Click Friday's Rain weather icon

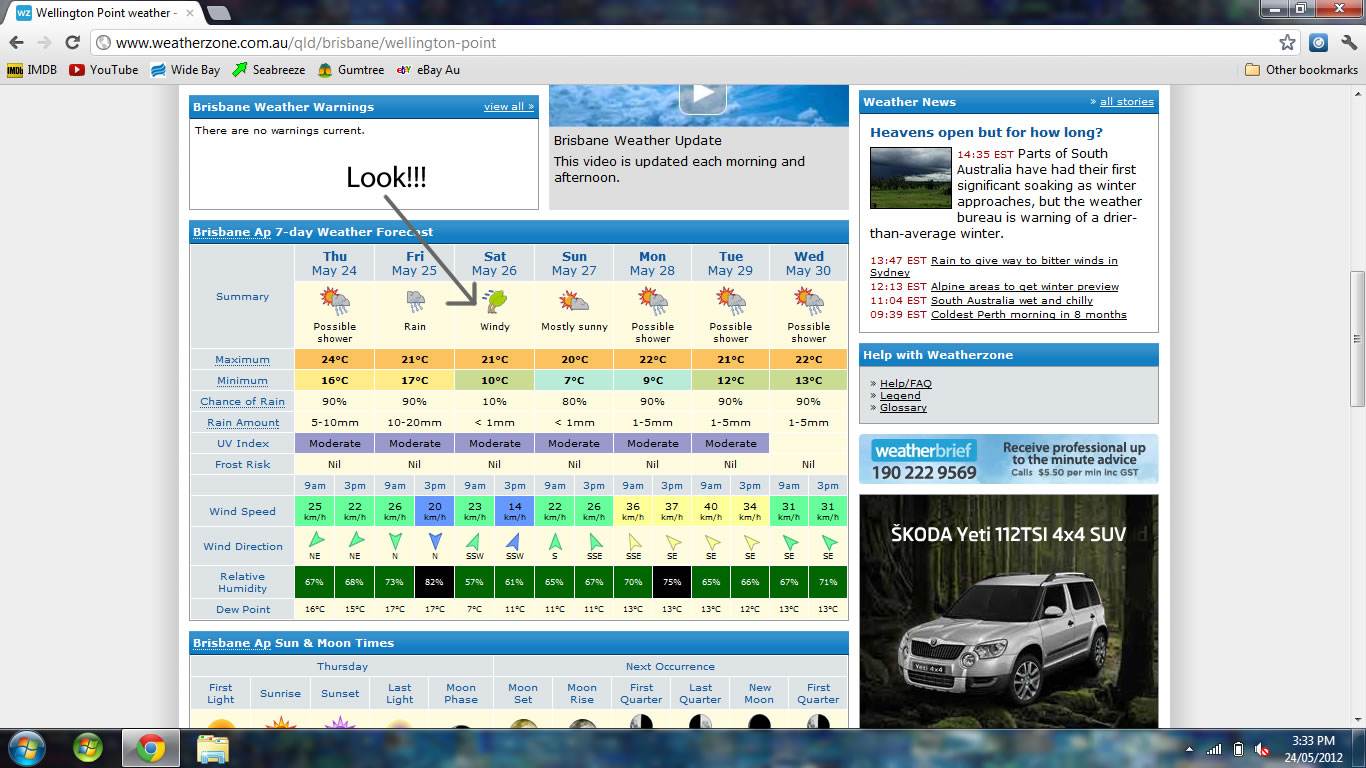[x=414, y=300]
